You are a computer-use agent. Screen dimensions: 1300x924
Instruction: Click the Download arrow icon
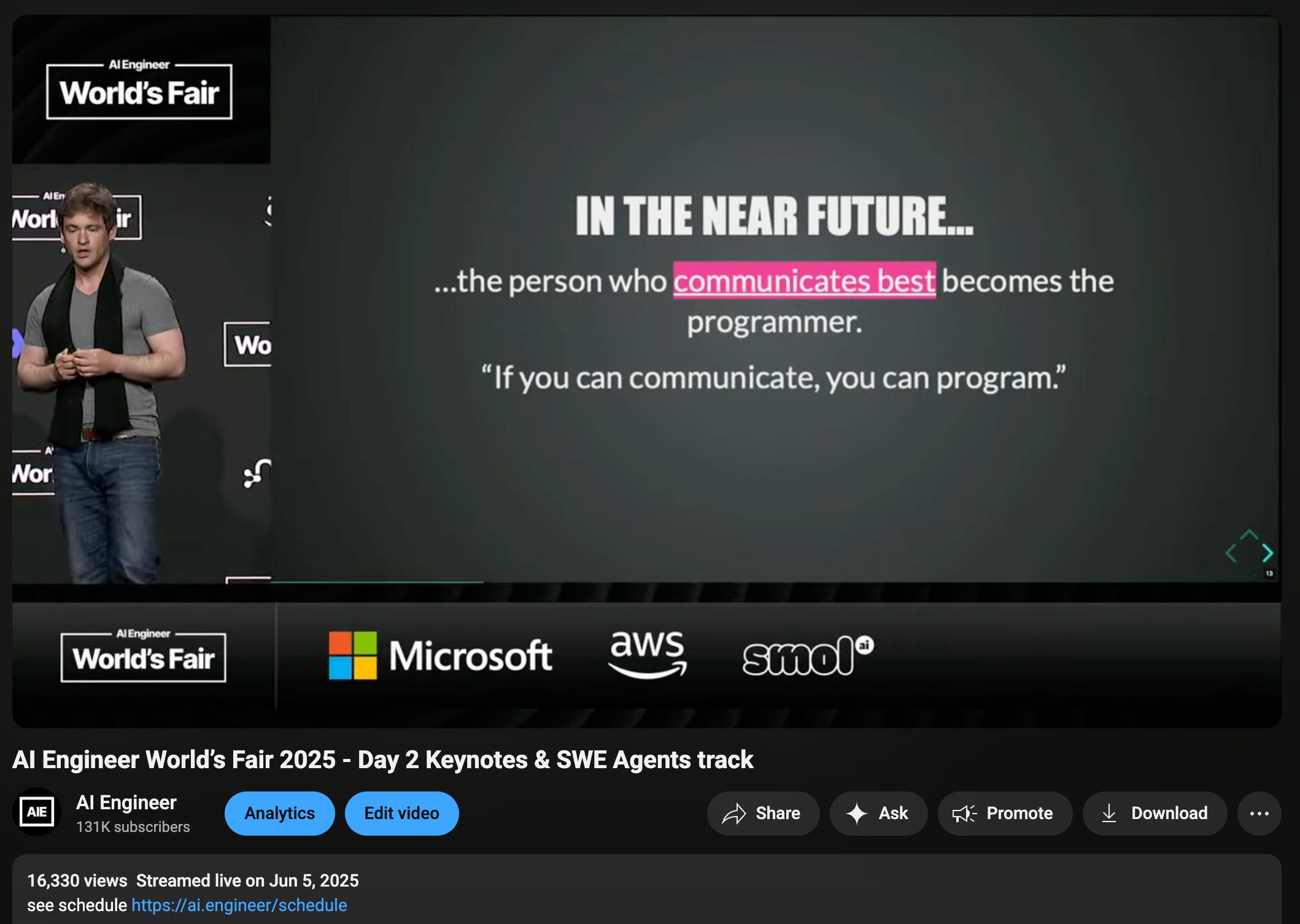1109,814
